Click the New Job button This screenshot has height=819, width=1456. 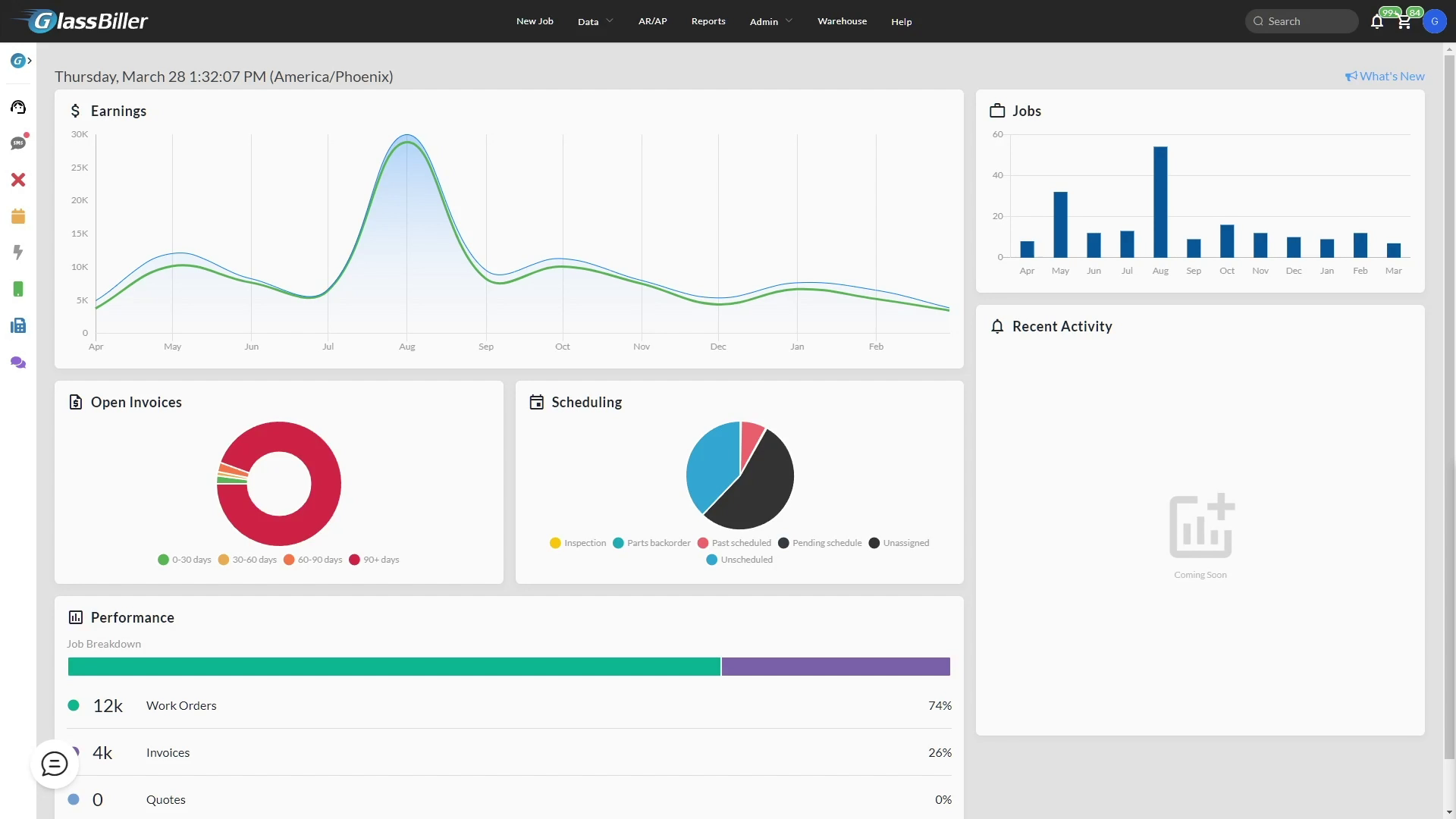(x=535, y=21)
